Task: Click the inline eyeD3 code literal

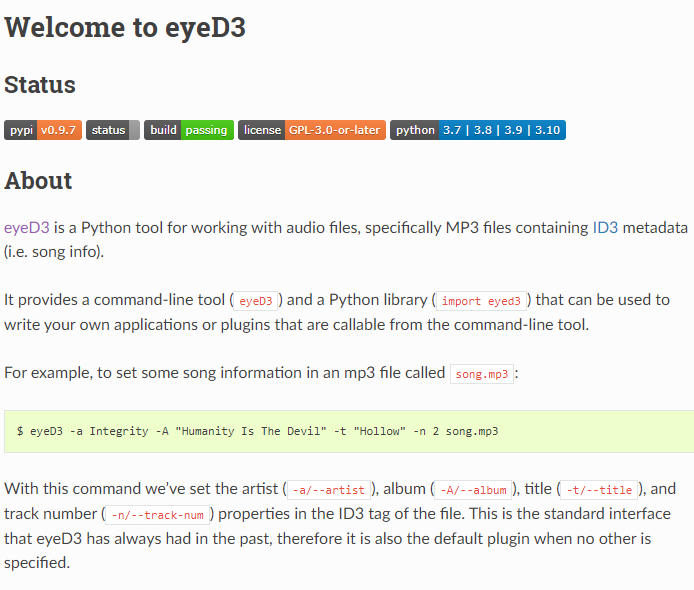Action: (x=255, y=300)
